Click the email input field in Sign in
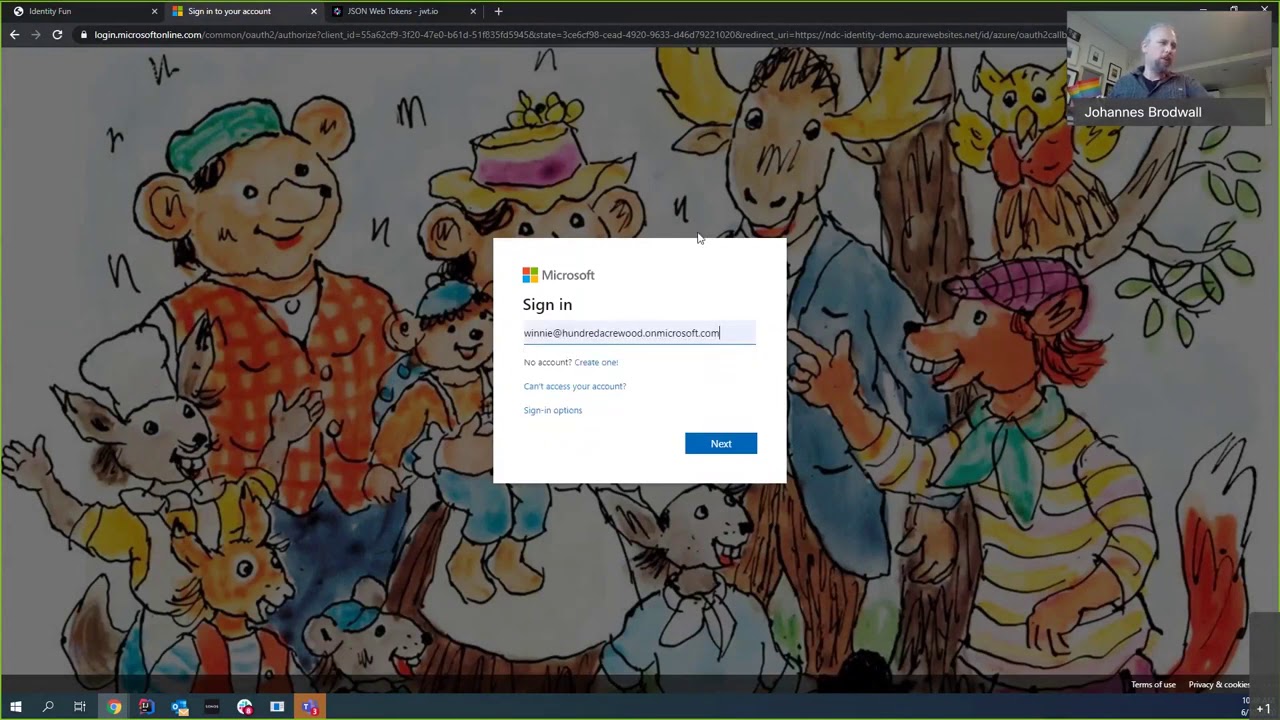Screen dimensions: 1280x720 point(639,333)
